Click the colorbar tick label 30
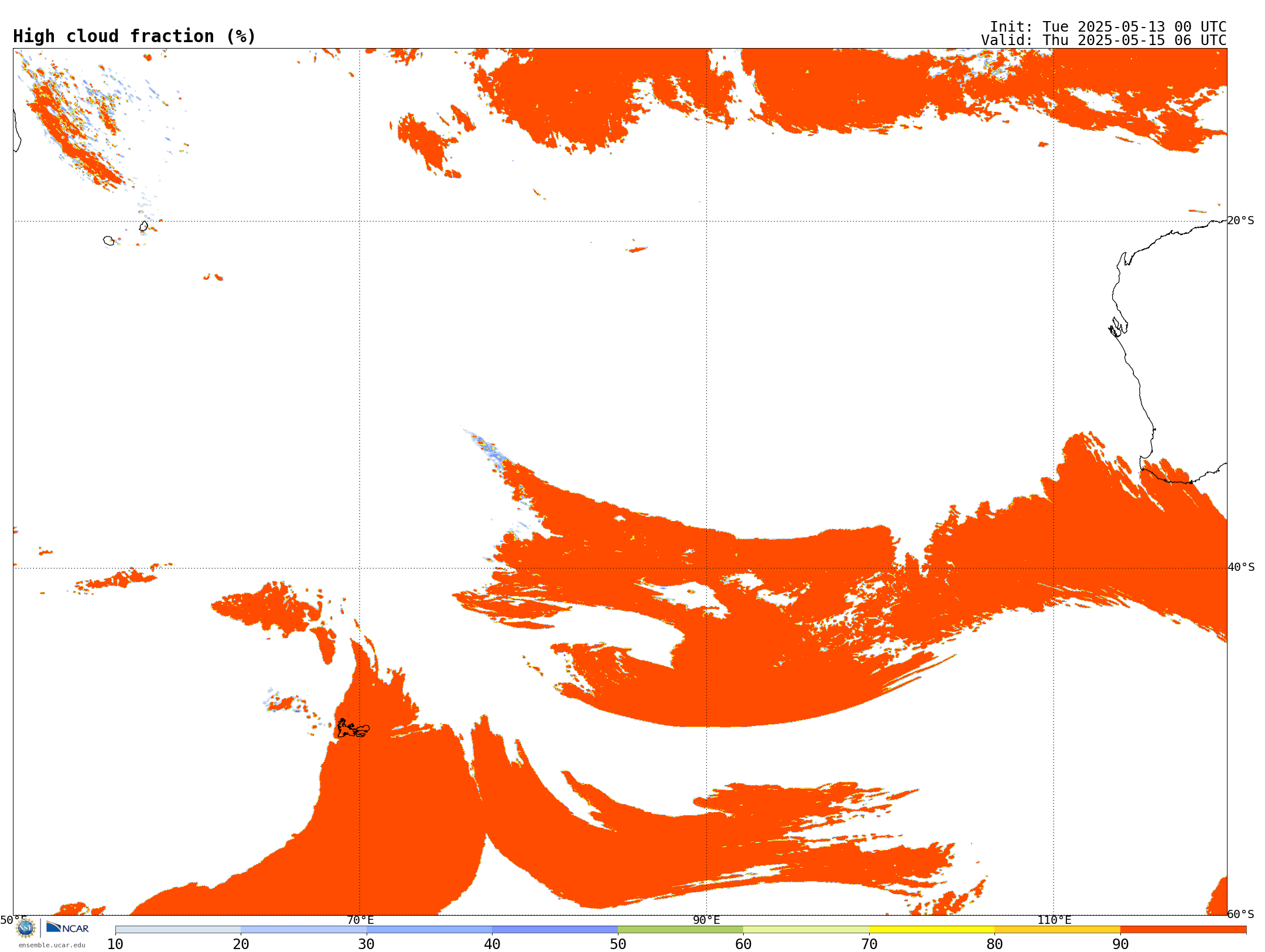1265x952 pixels. pyautogui.click(x=367, y=944)
